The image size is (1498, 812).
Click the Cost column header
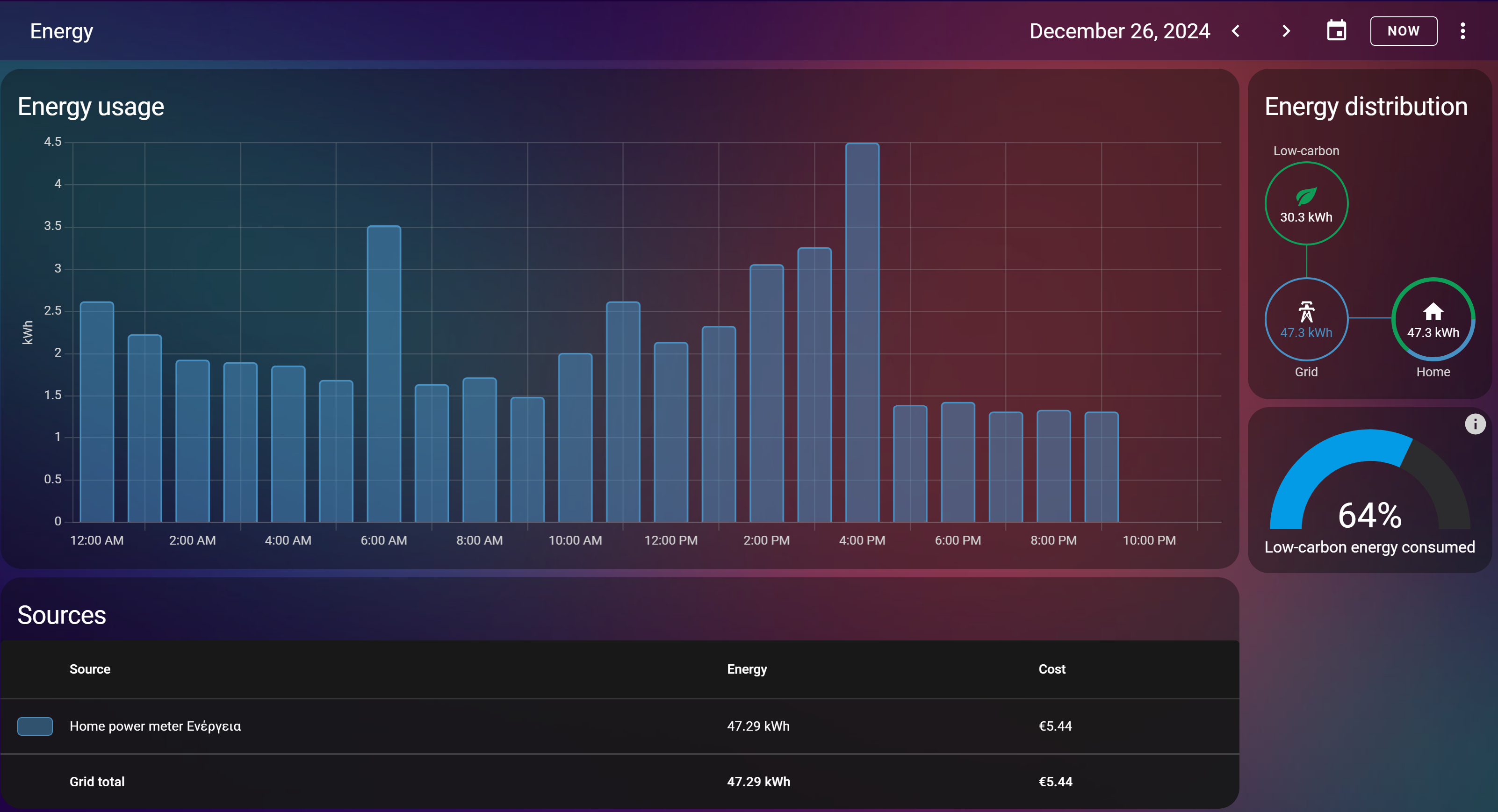point(1051,669)
